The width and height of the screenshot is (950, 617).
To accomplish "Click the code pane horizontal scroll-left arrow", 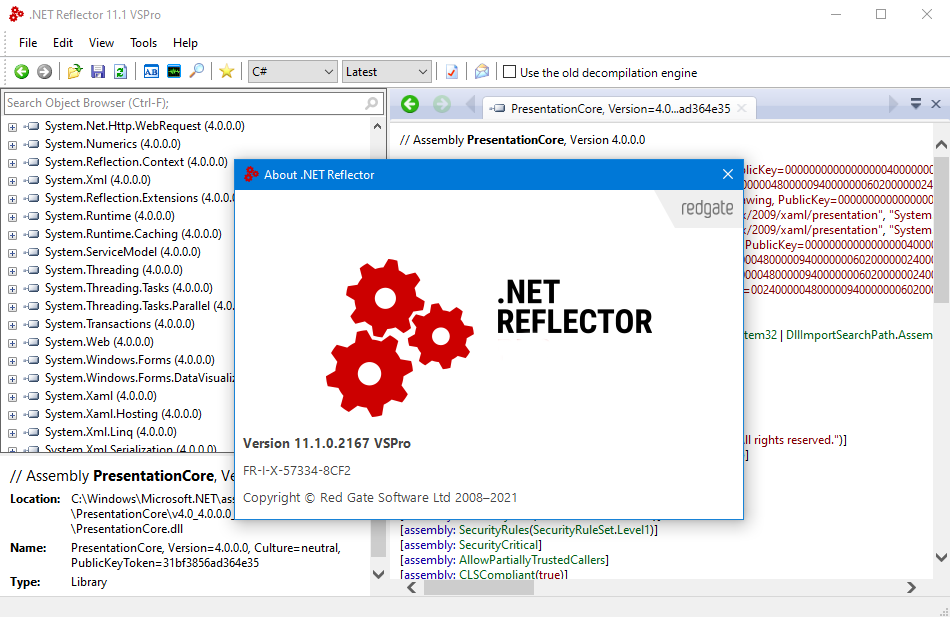I will [411, 587].
